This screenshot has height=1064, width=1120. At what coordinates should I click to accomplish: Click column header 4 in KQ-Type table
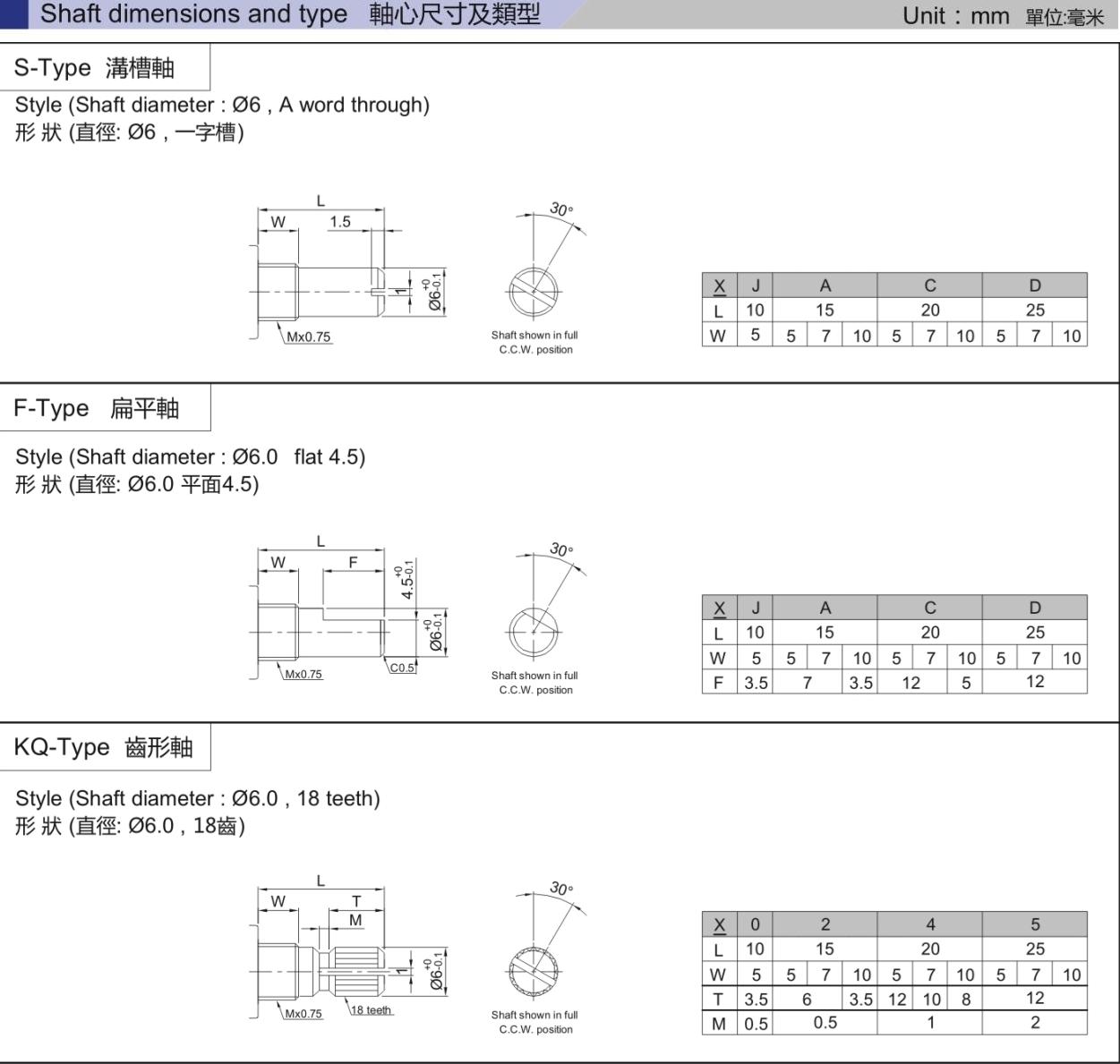pyautogui.click(x=929, y=924)
